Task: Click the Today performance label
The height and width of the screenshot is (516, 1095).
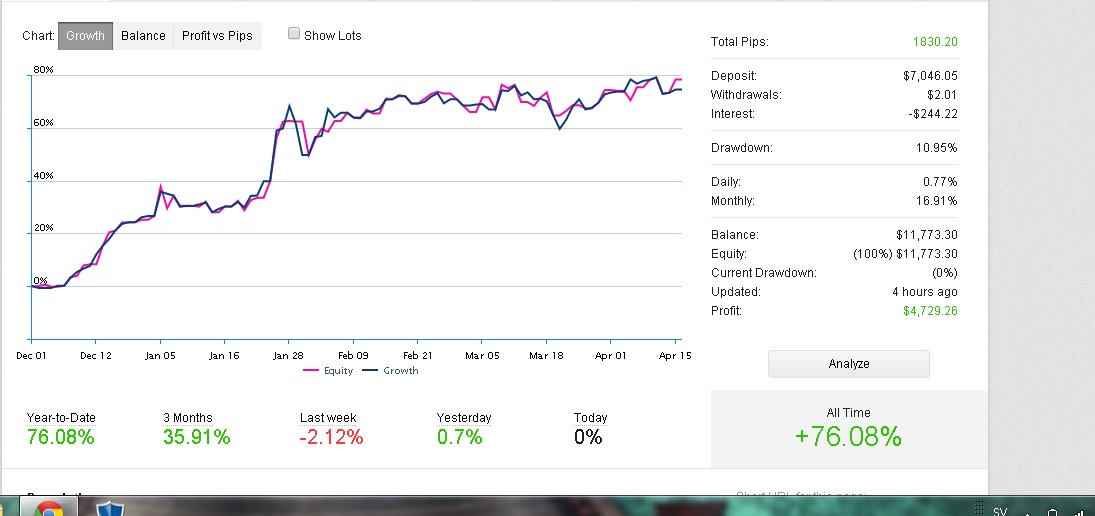Action: [x=590, y=418]
